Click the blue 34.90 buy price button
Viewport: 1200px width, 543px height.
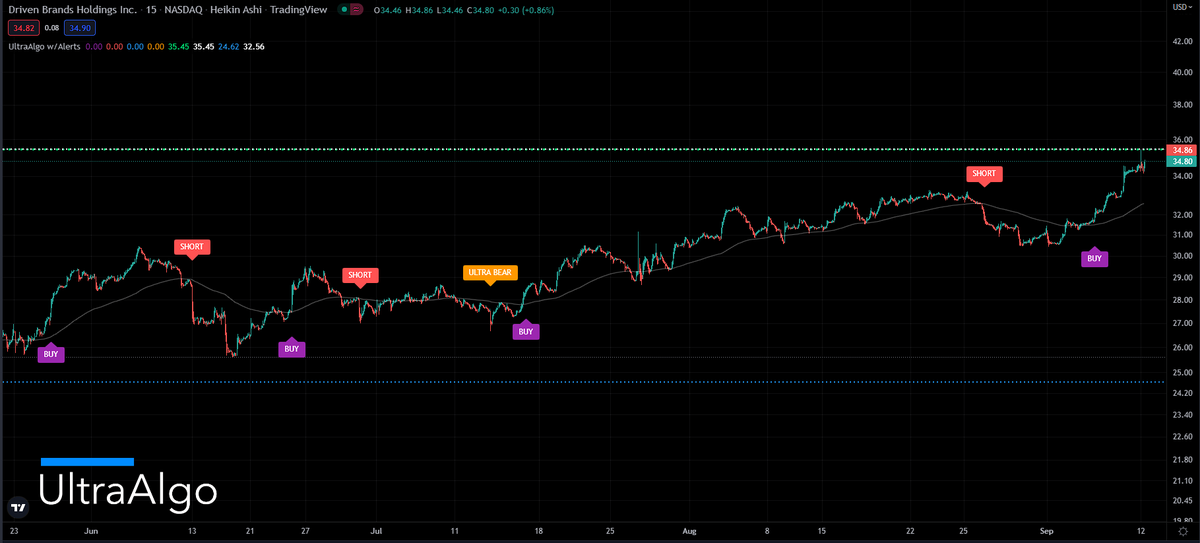[x=80, y=29]
